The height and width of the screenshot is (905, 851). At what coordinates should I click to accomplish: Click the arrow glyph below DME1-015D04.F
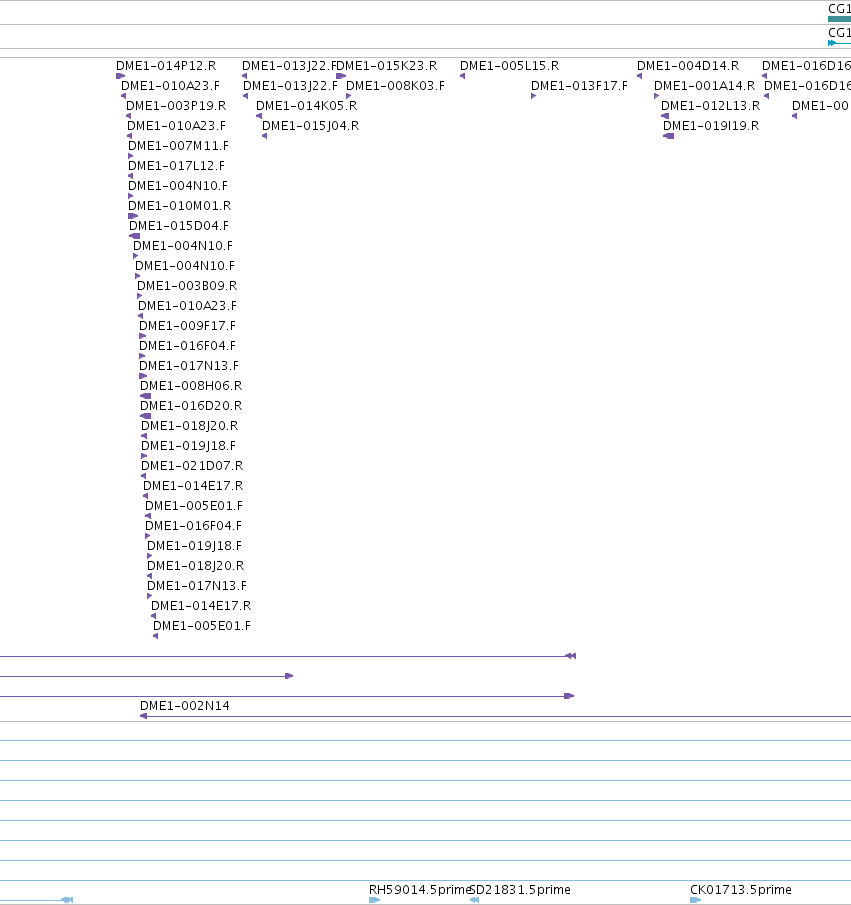click(135, 236)
